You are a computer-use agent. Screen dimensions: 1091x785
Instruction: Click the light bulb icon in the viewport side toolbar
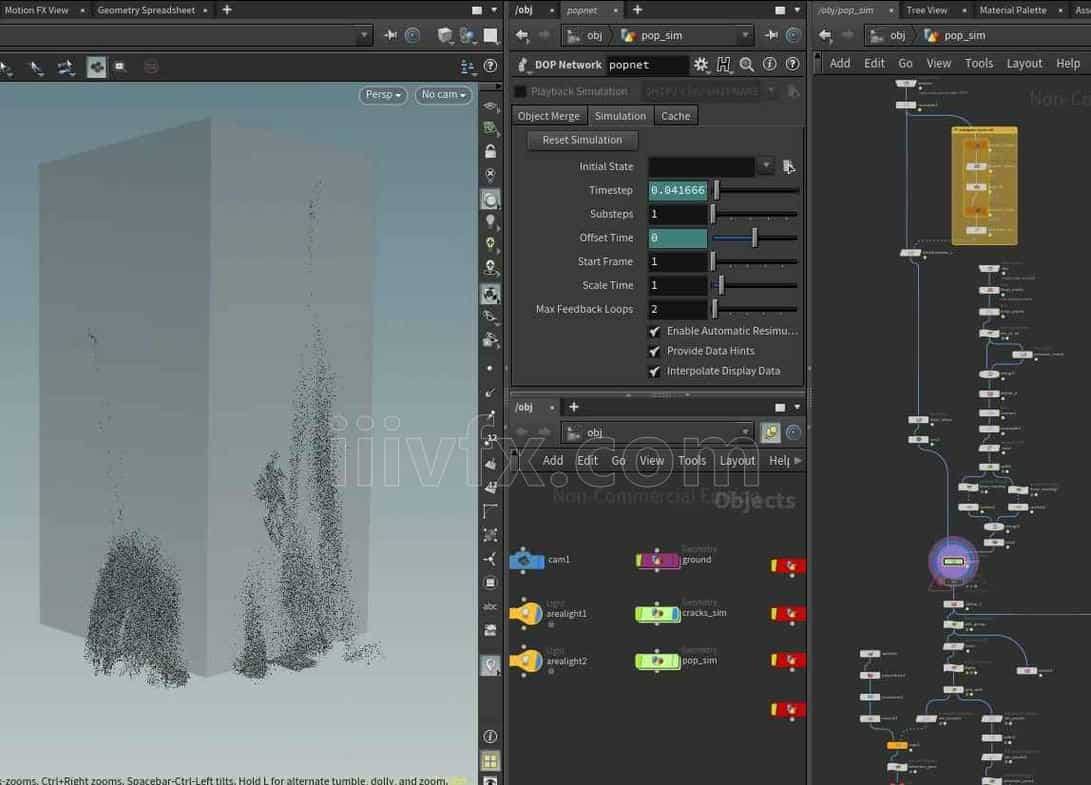[x=491, y=222]
